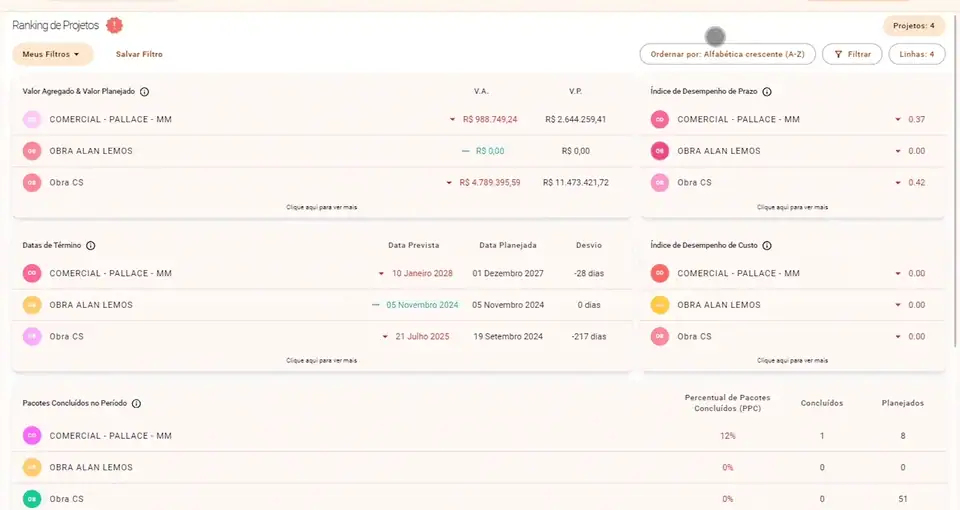Open the Linhas: 4 selector
Viewport: 960px width, 510px height.
917,54
